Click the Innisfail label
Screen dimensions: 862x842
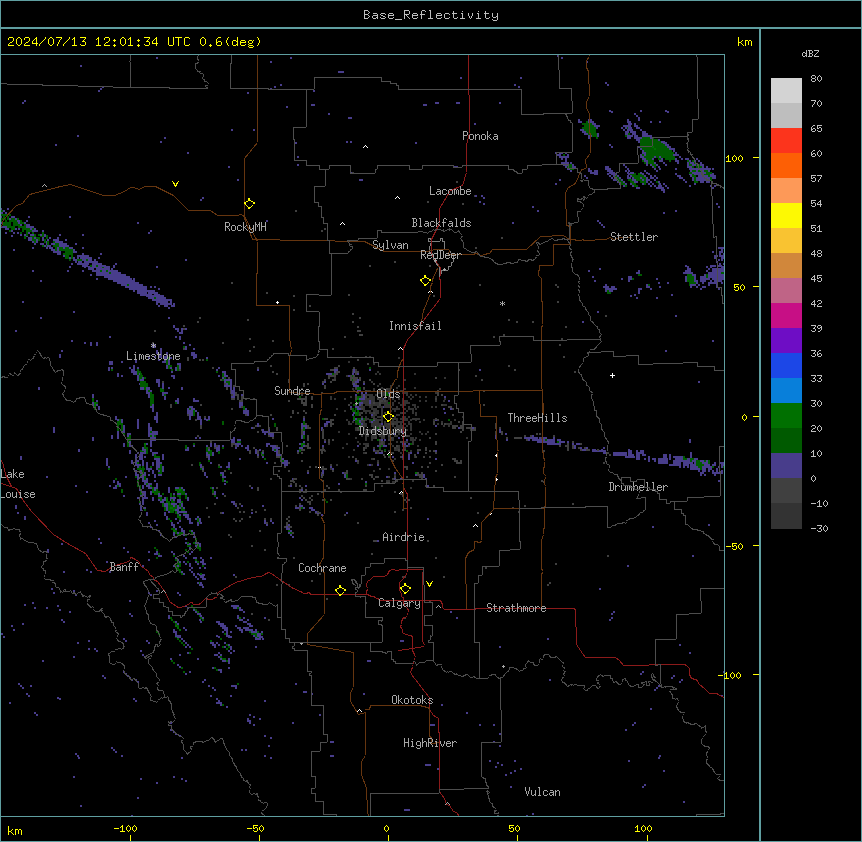415,326
